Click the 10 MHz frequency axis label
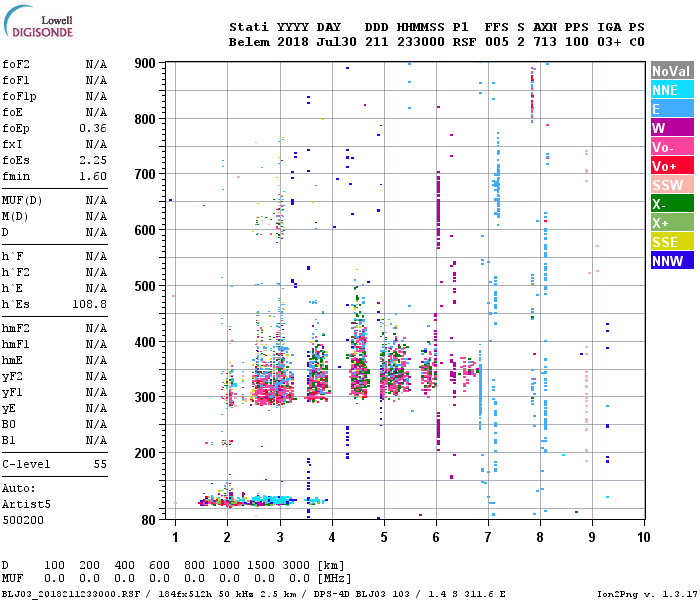 coord(643,537)
